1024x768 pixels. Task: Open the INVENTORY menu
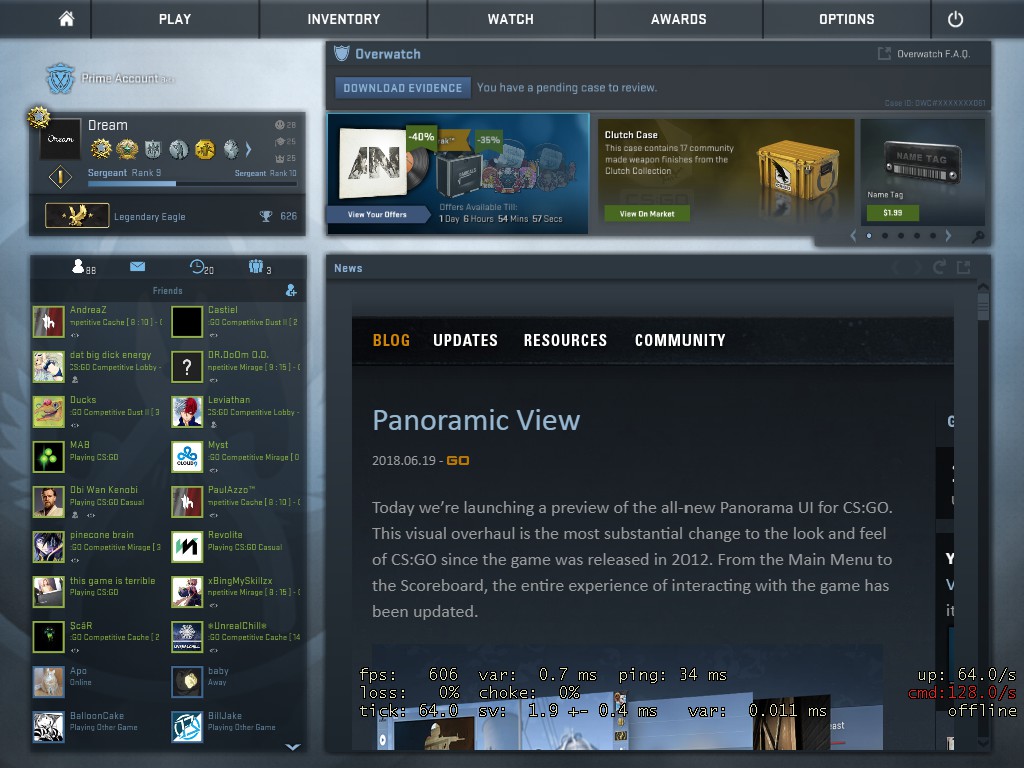coord(344,19)
